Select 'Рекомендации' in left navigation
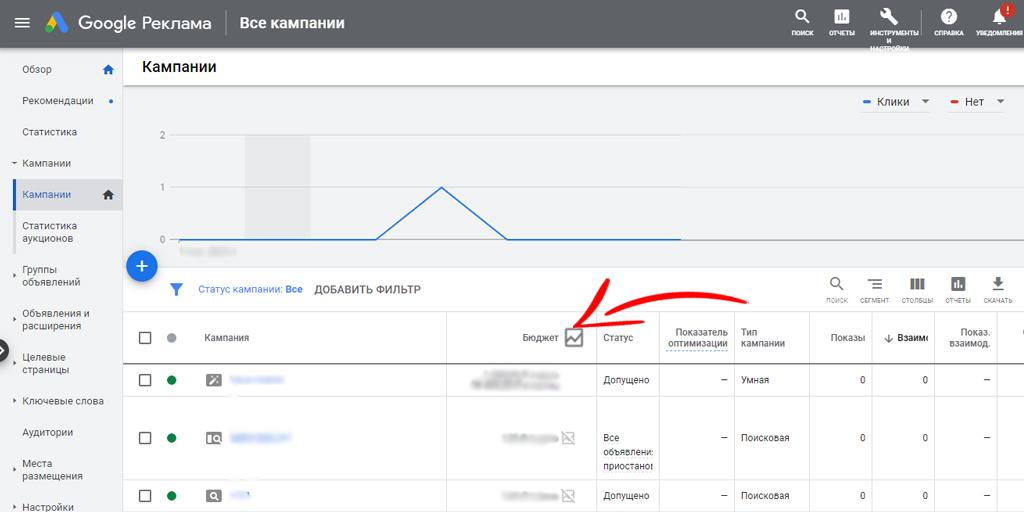The image size is (1024, 512). coord(58,101)
